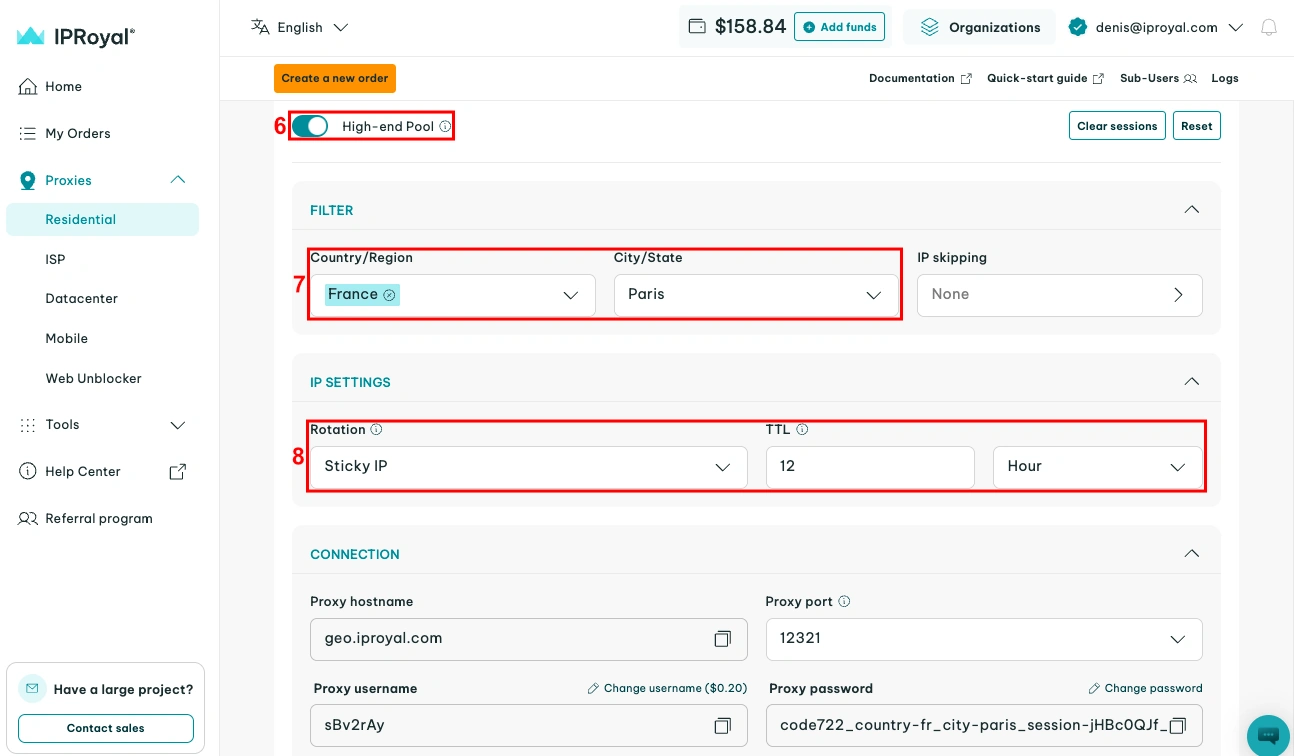Click the wallet balance icon

pyautogui.click(x=698, y=27)
